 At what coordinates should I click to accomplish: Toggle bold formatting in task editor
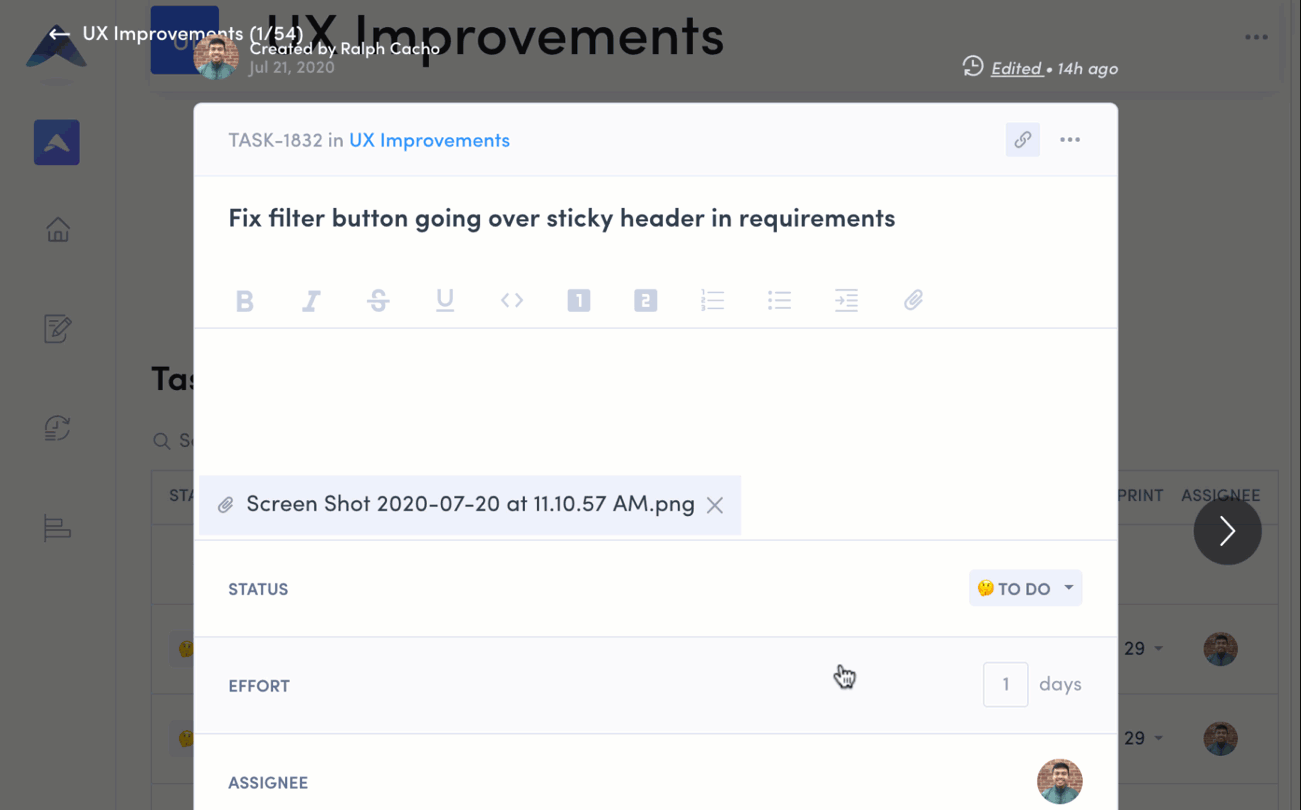[245, 301]
